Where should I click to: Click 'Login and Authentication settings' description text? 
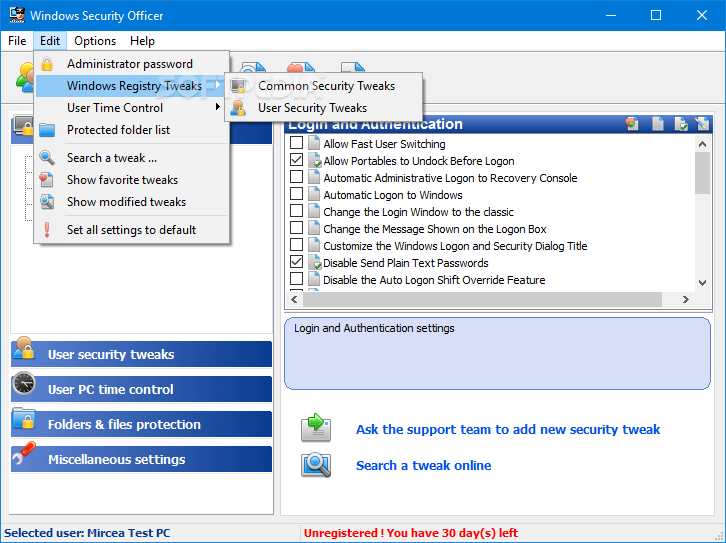click(374, 328)
